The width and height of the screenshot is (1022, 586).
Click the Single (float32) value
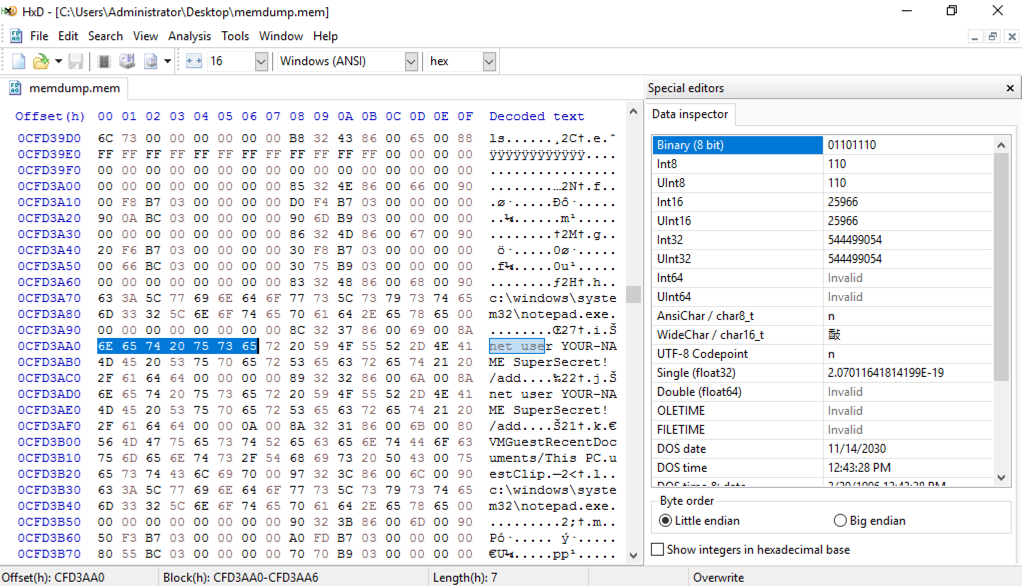click(x=885, y=373)
